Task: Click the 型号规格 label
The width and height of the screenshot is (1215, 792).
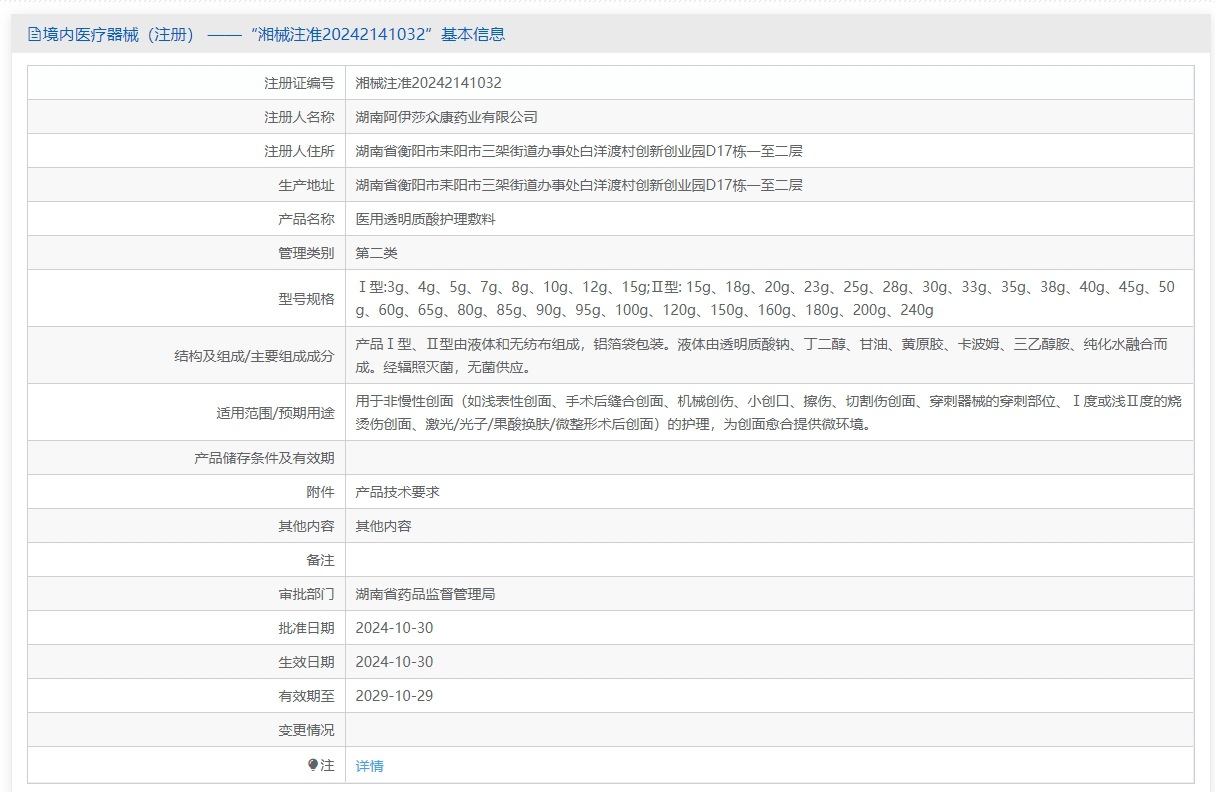Action: [x=306, y=298]
